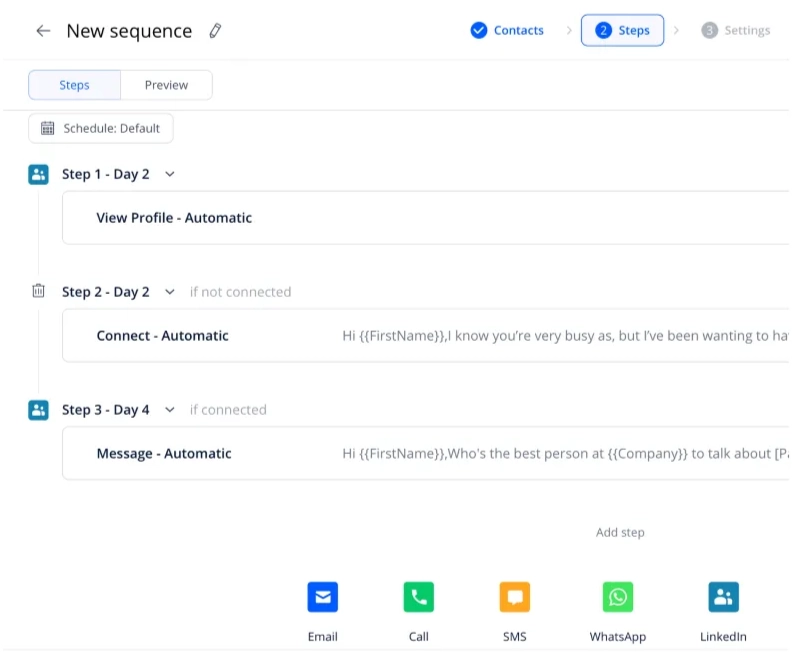The width and height of the screenshot is (801, 652).
Task: Add an SMS step
Action: tap(514, 598)
